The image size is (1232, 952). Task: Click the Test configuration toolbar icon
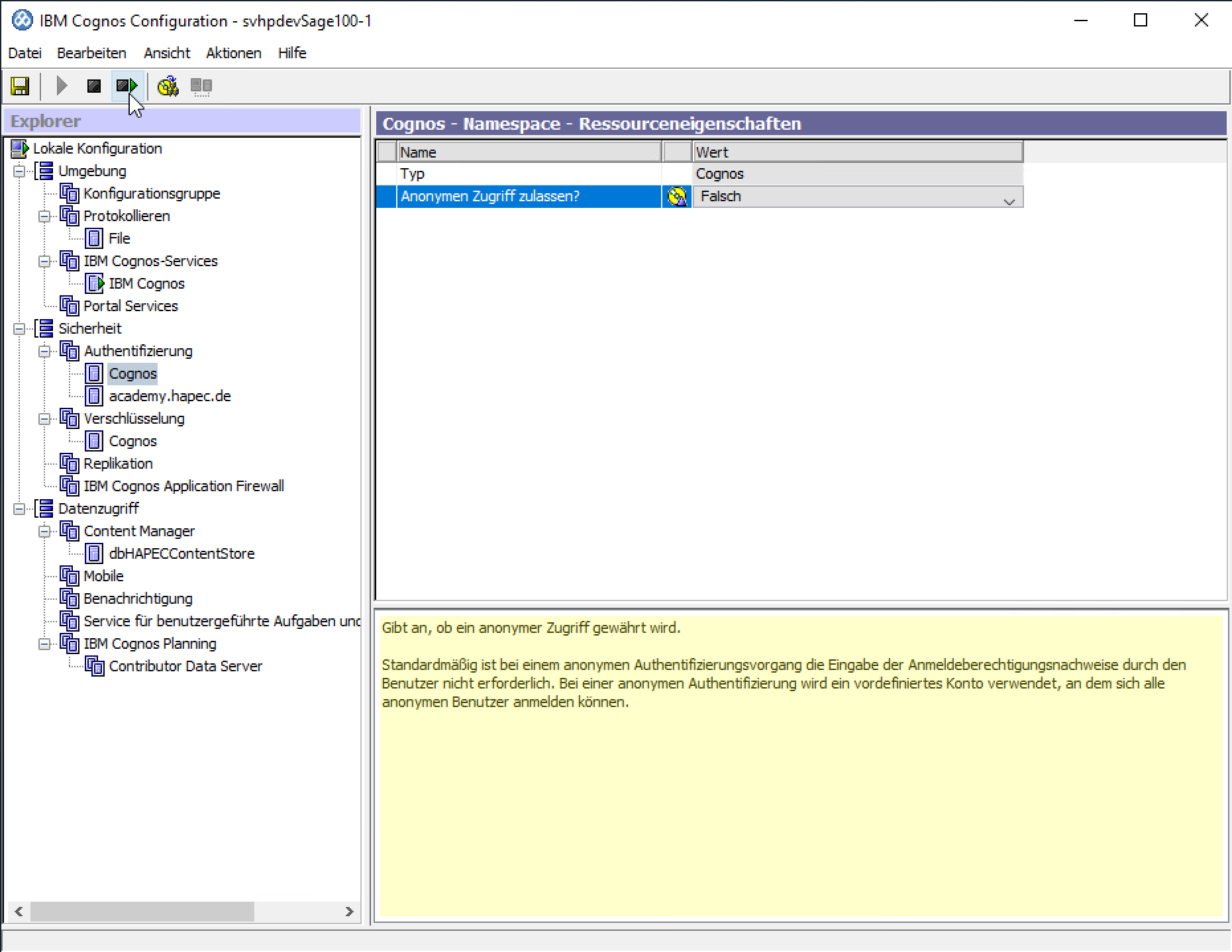[x=168, y=86]
